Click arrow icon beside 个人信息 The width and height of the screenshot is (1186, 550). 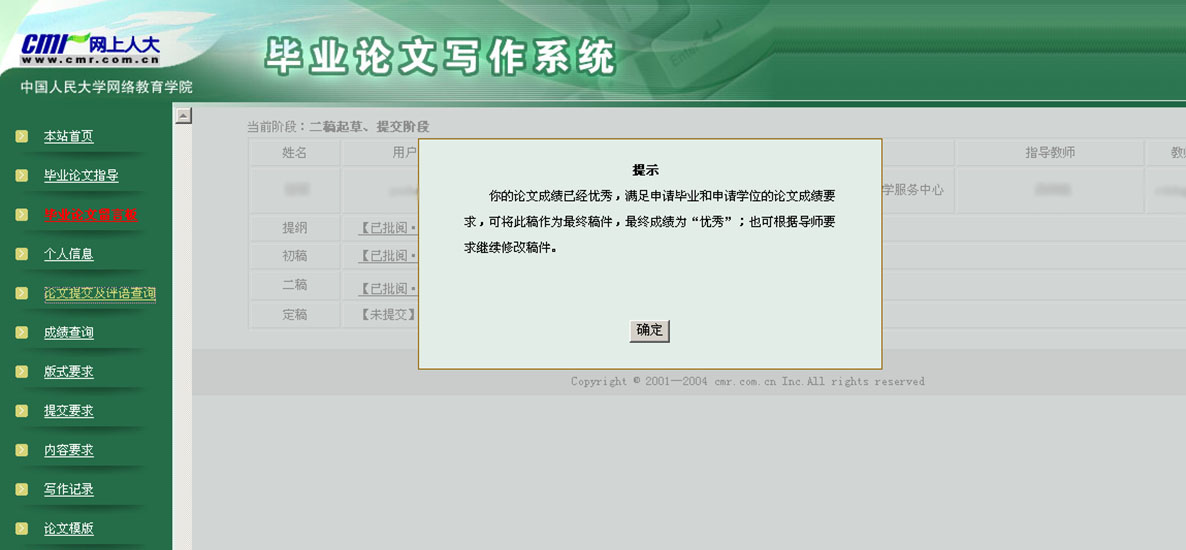pyautogui.click(x=22, y=254)
